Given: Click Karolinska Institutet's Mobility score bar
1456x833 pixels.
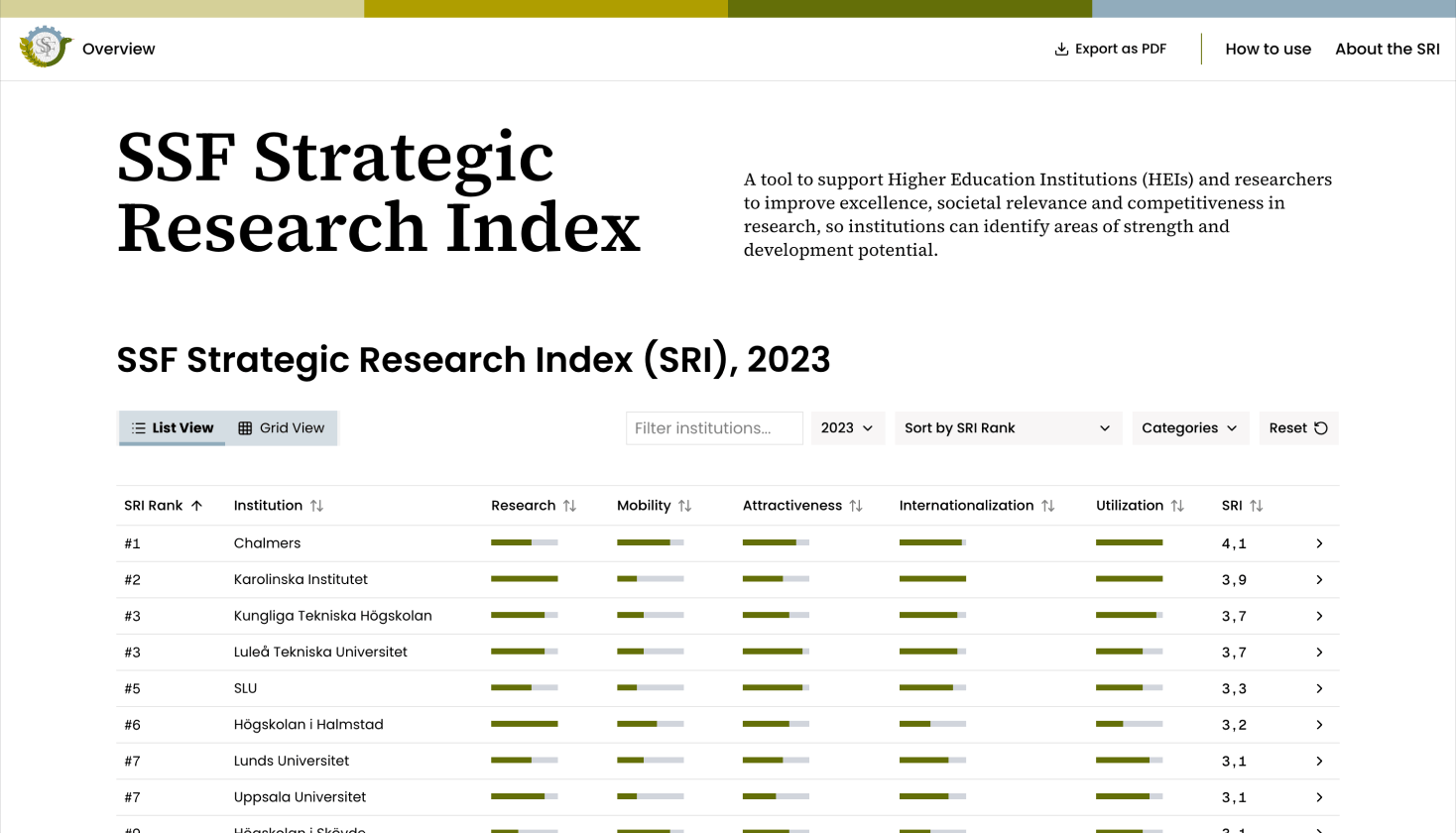Looking at the screenshot, I should (x=651, y=579).
